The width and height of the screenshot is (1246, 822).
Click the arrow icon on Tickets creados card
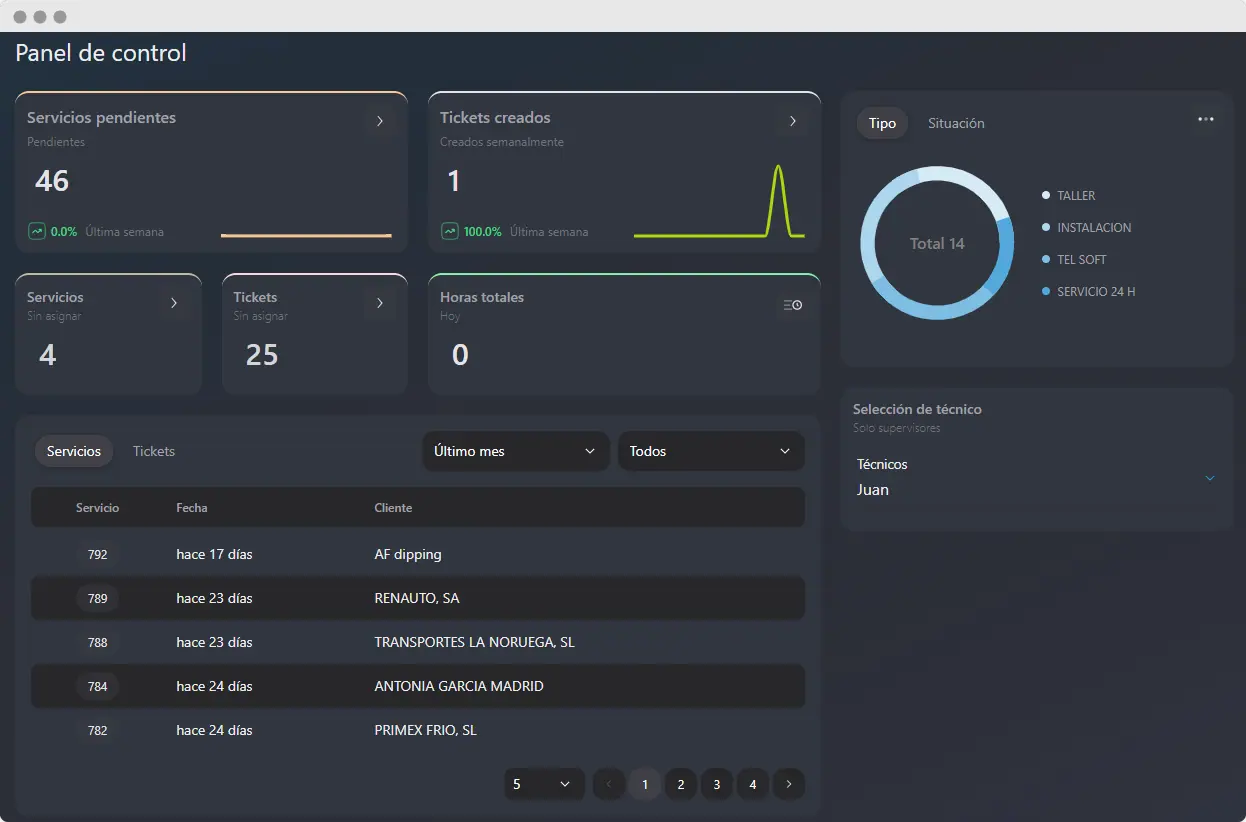pyautogui.click(x=792, y=120)
